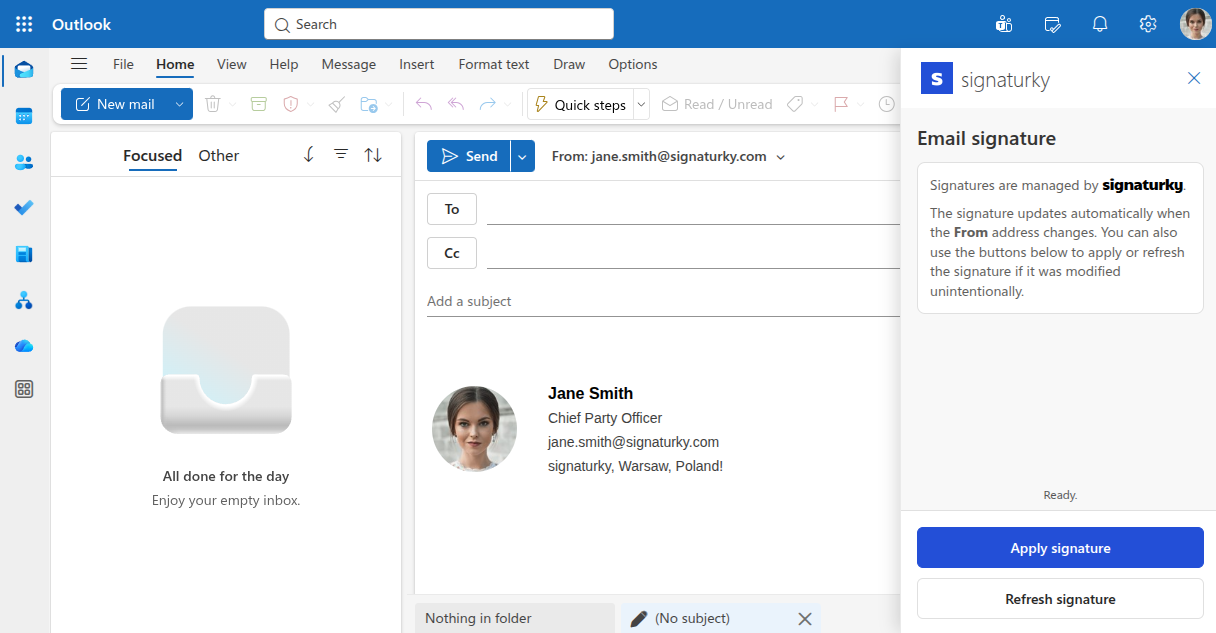Select the Sweep tool in the toolbar

[335, 104]
